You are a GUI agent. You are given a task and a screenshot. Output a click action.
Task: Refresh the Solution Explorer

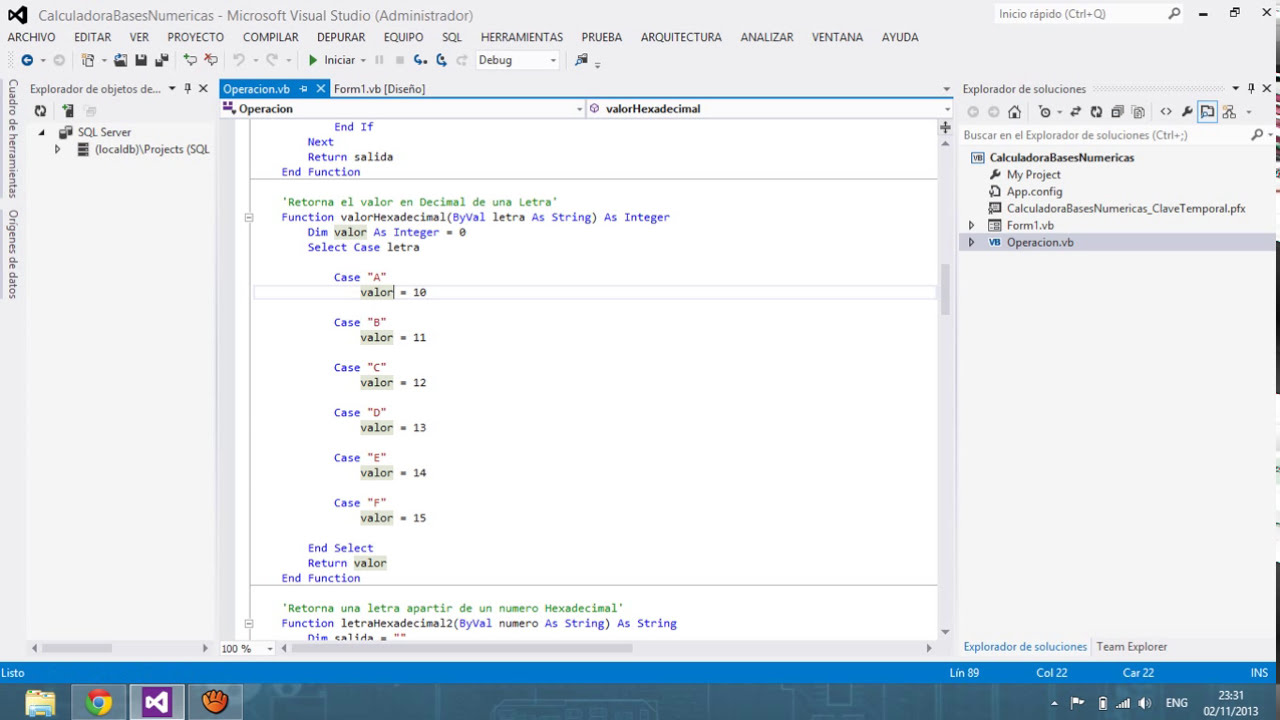(x=1096, y=112)
